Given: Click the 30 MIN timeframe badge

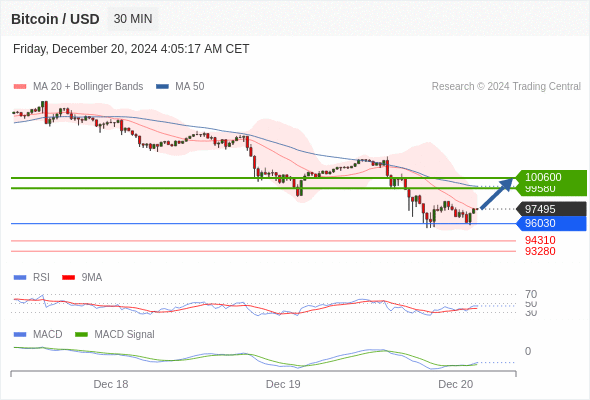Looking at the screenshot, I should click(133, 19).
